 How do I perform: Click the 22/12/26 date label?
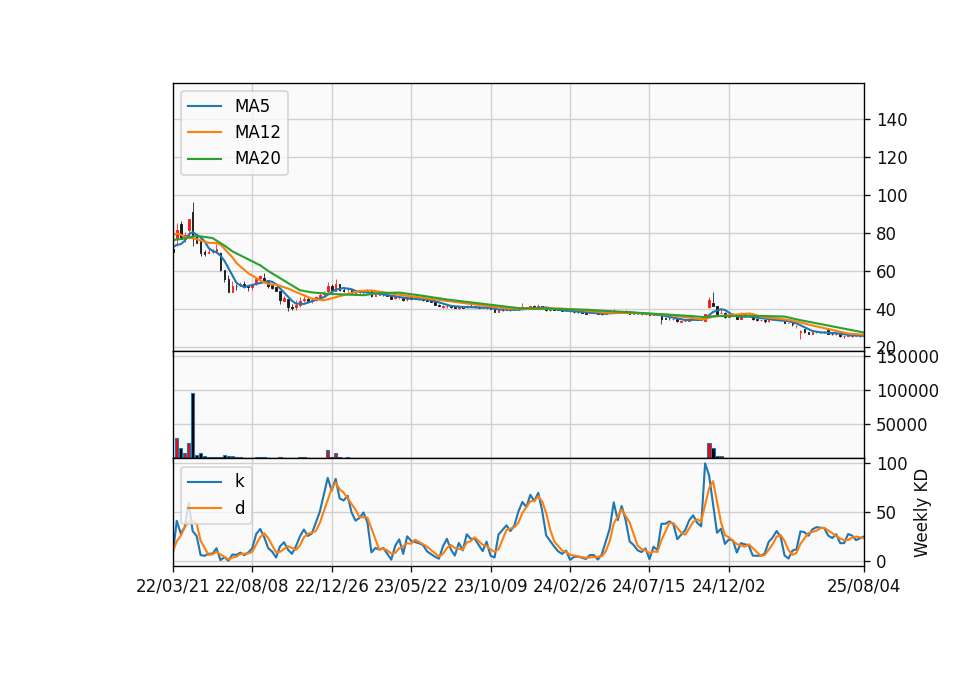332,586
